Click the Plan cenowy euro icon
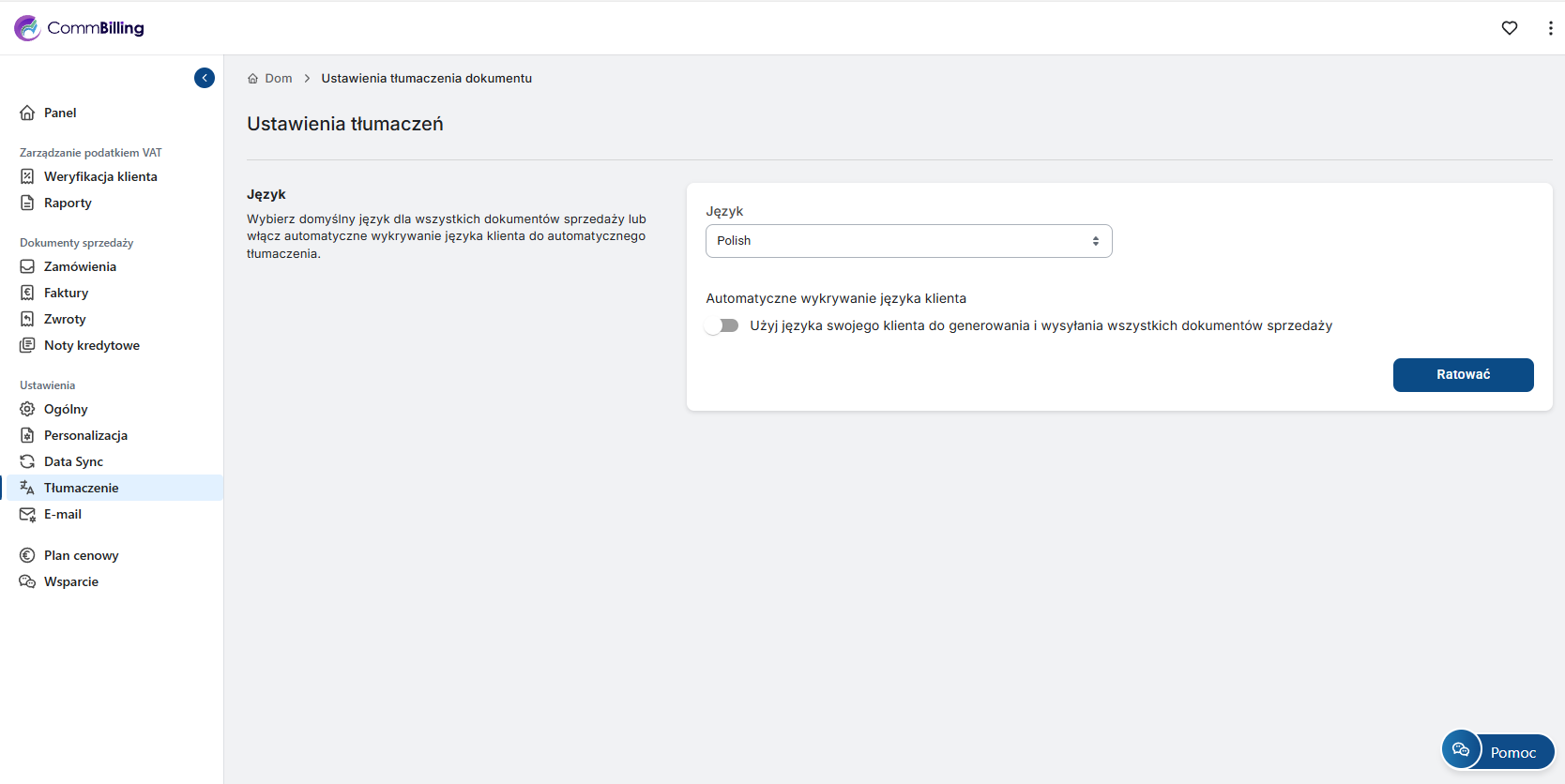This screenshot has width=1565, height=784. (27, 555)
